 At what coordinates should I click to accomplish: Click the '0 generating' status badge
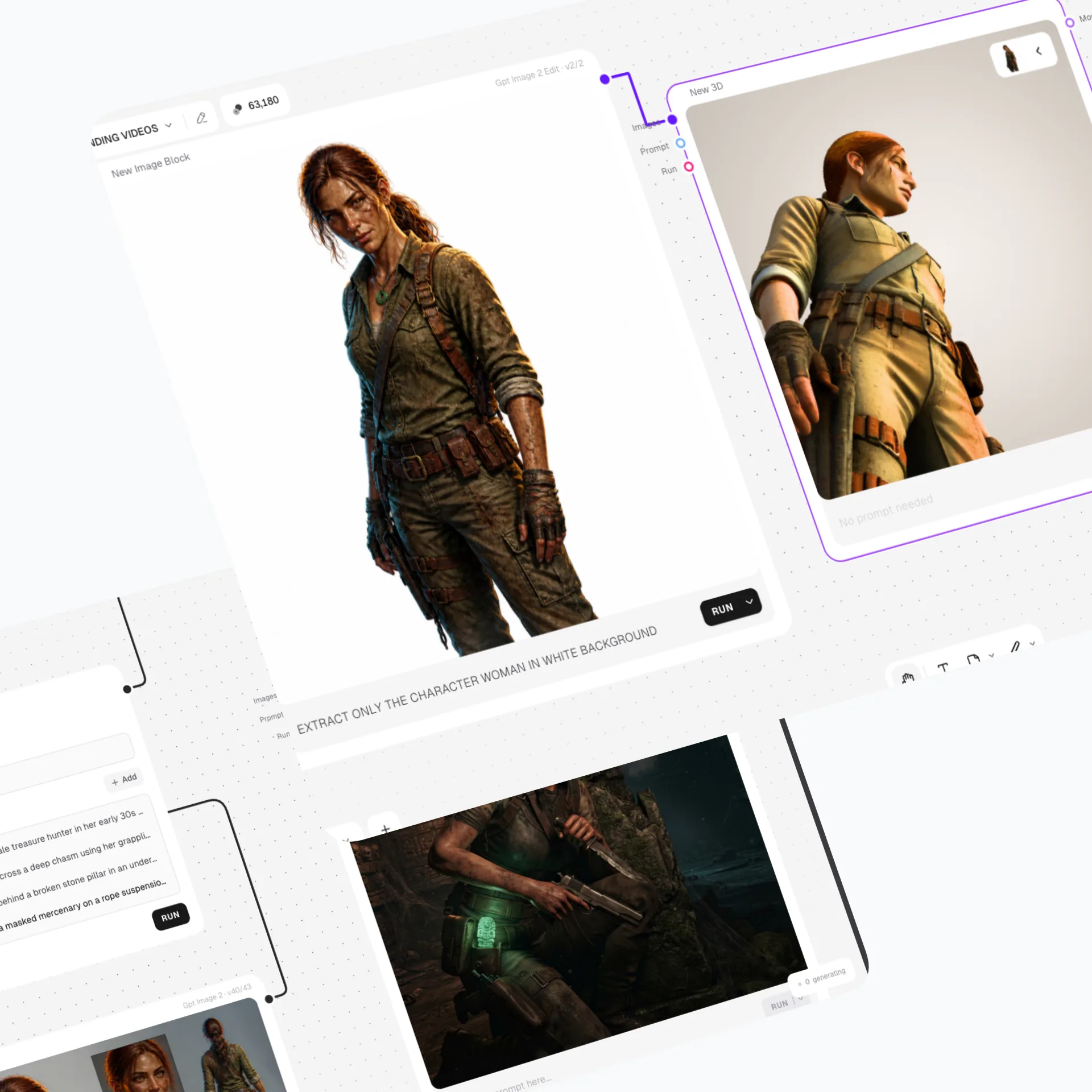click(x=821, y=977)
